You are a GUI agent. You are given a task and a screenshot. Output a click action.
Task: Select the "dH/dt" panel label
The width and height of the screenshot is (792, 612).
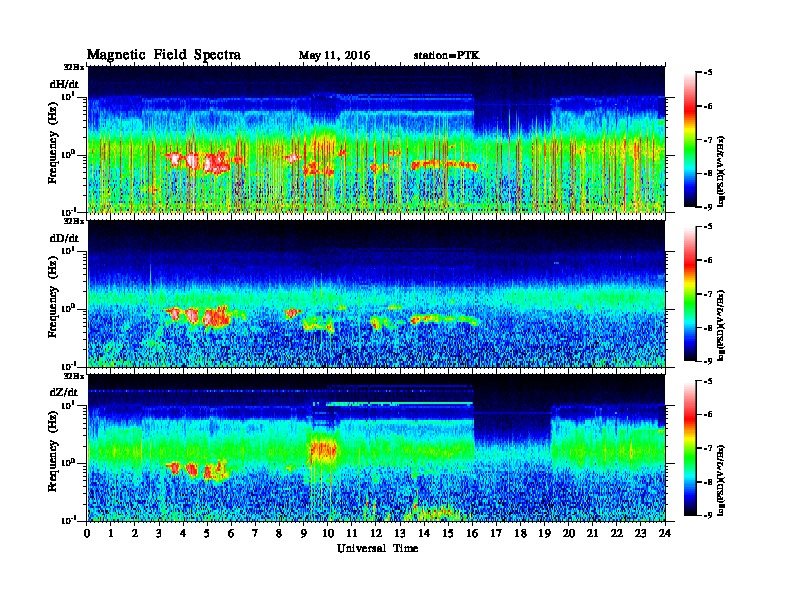click(x=64, y=84)
